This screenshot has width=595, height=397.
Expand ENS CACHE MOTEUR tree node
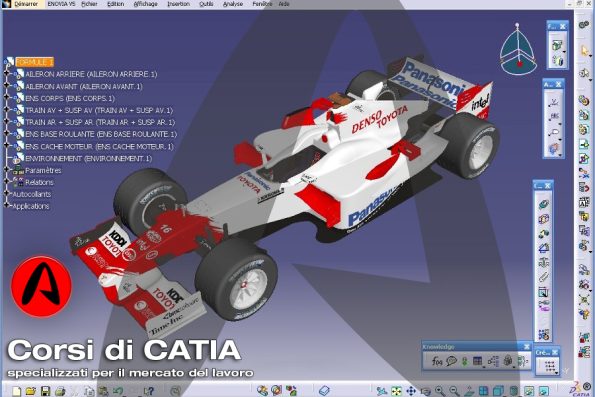coord(6,145)
